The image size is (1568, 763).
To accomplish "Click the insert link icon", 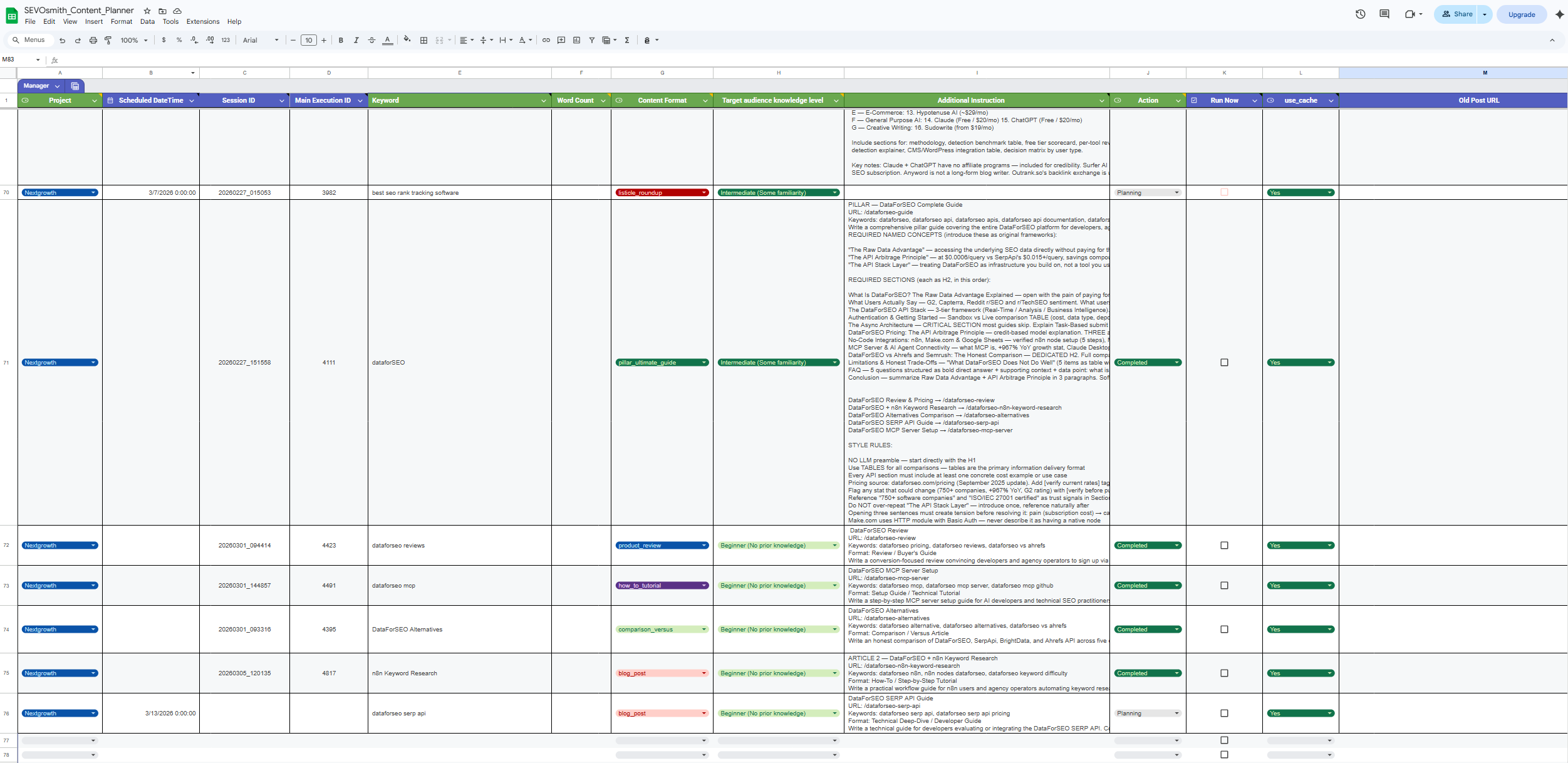I will [546, 40].
